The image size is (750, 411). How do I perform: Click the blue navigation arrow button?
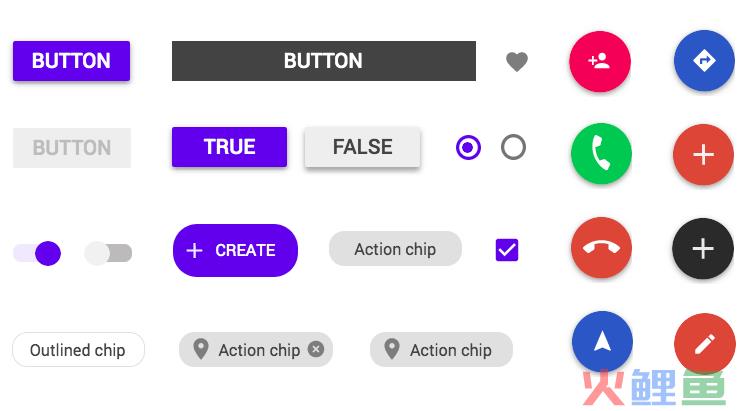[602, 342]
